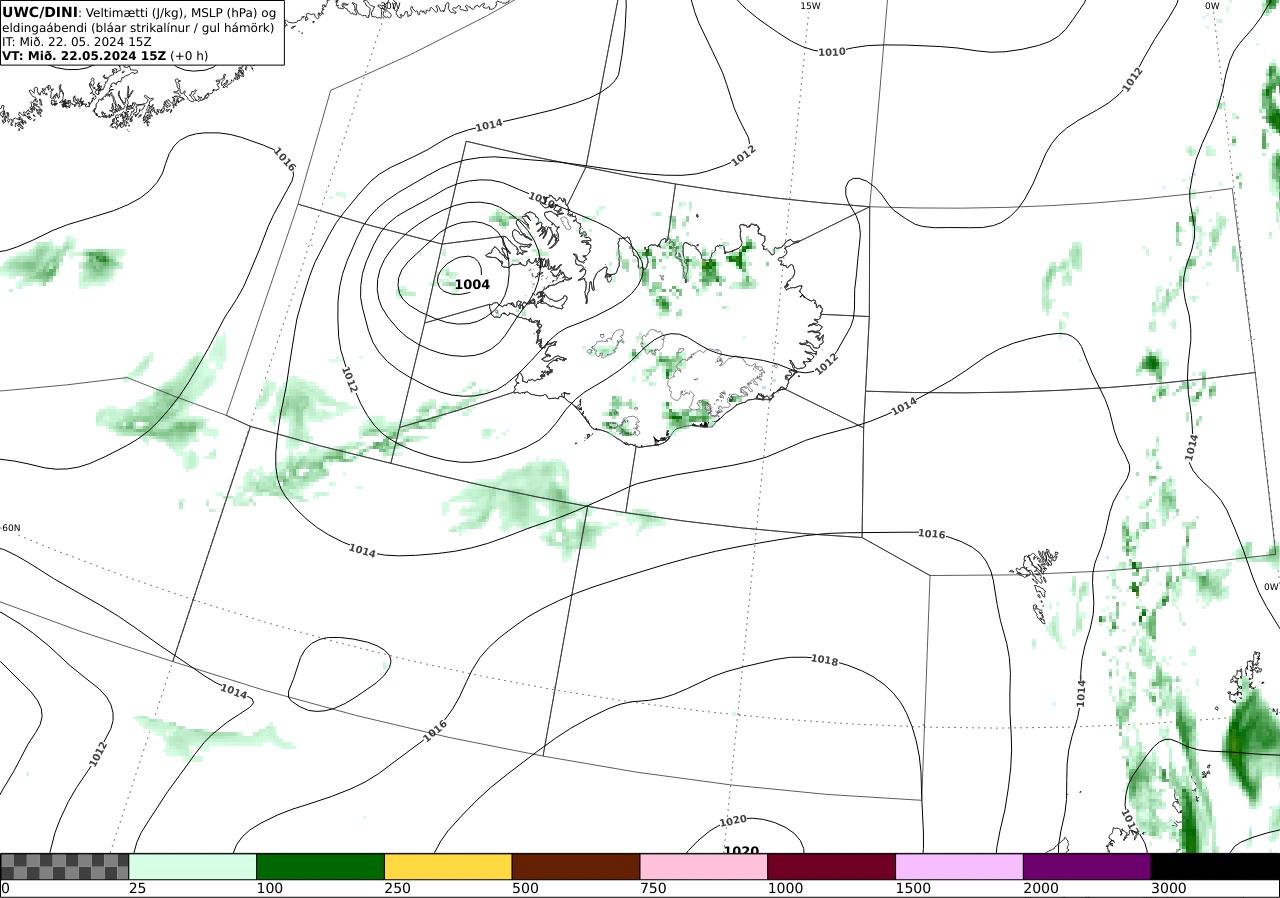Viewport: 1280px width, 898px height.
Task: Click the legend value 3000
Action: pos(1169,888)
